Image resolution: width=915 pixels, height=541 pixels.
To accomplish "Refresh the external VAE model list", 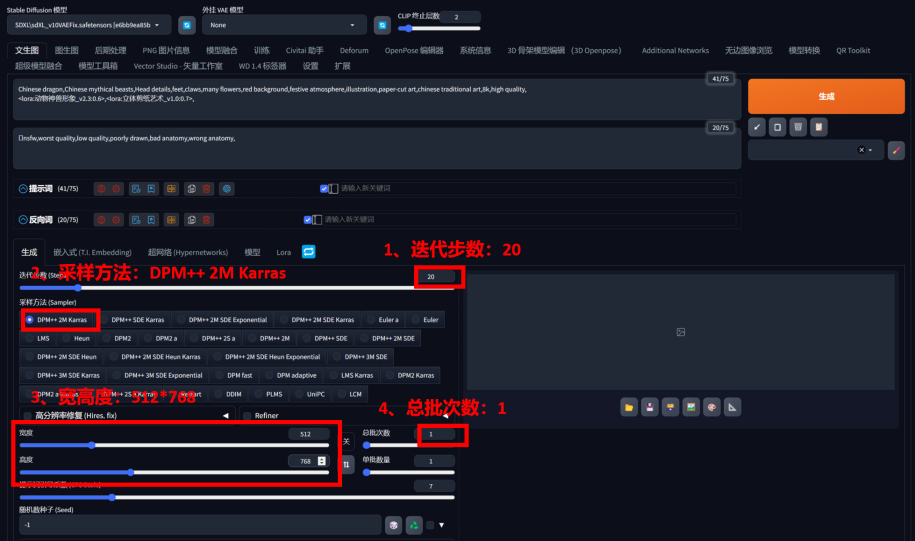I will [x=382, y=25].
